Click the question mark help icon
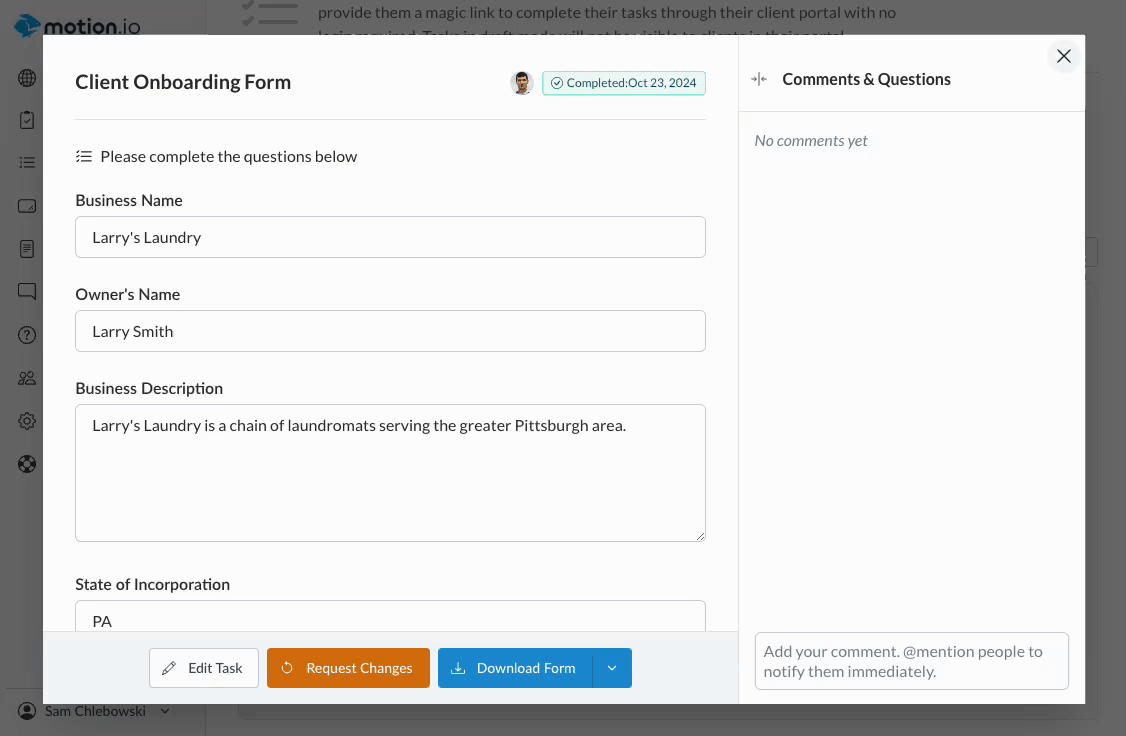This screenshot has height=736, width=1126. tap(27, 335)
